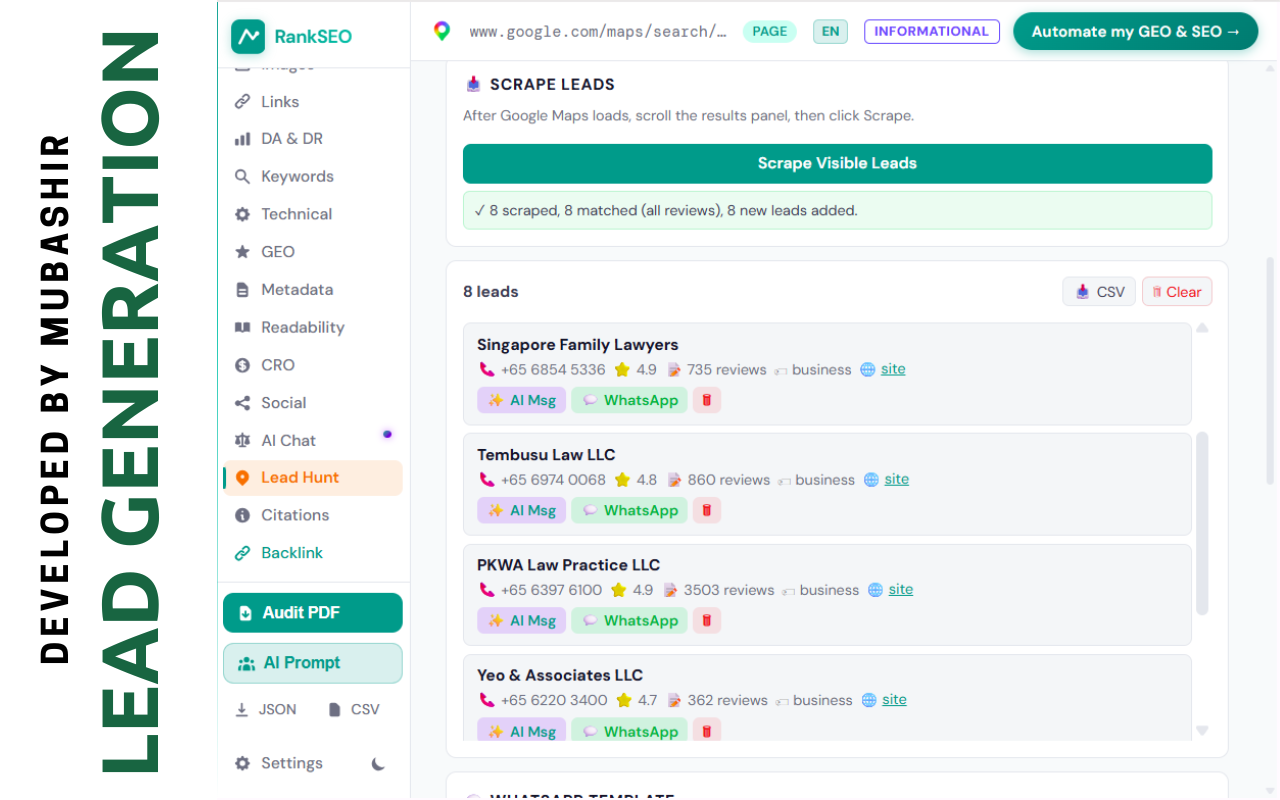The image size is (1280, 800).
Task: Generate AI Msg for Singapore Family Lawyers
Action: point(522,400)
